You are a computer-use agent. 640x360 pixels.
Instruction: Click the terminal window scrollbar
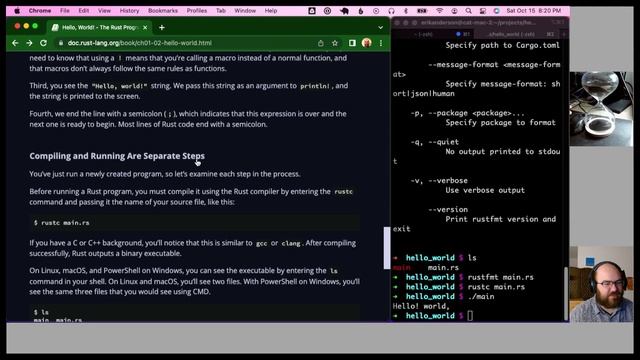coord(566,293)
